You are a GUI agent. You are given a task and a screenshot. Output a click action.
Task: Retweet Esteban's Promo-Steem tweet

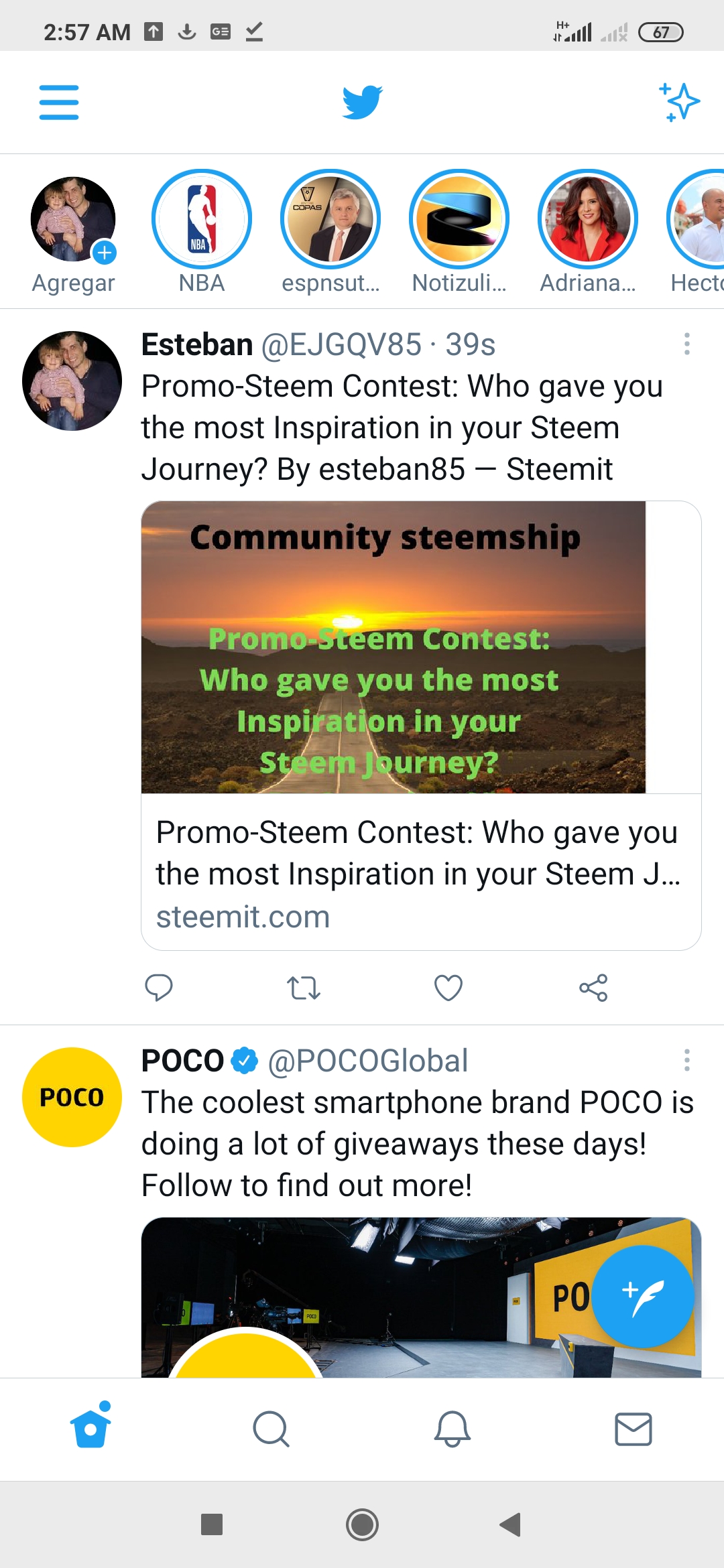click(x=304, y=988)
